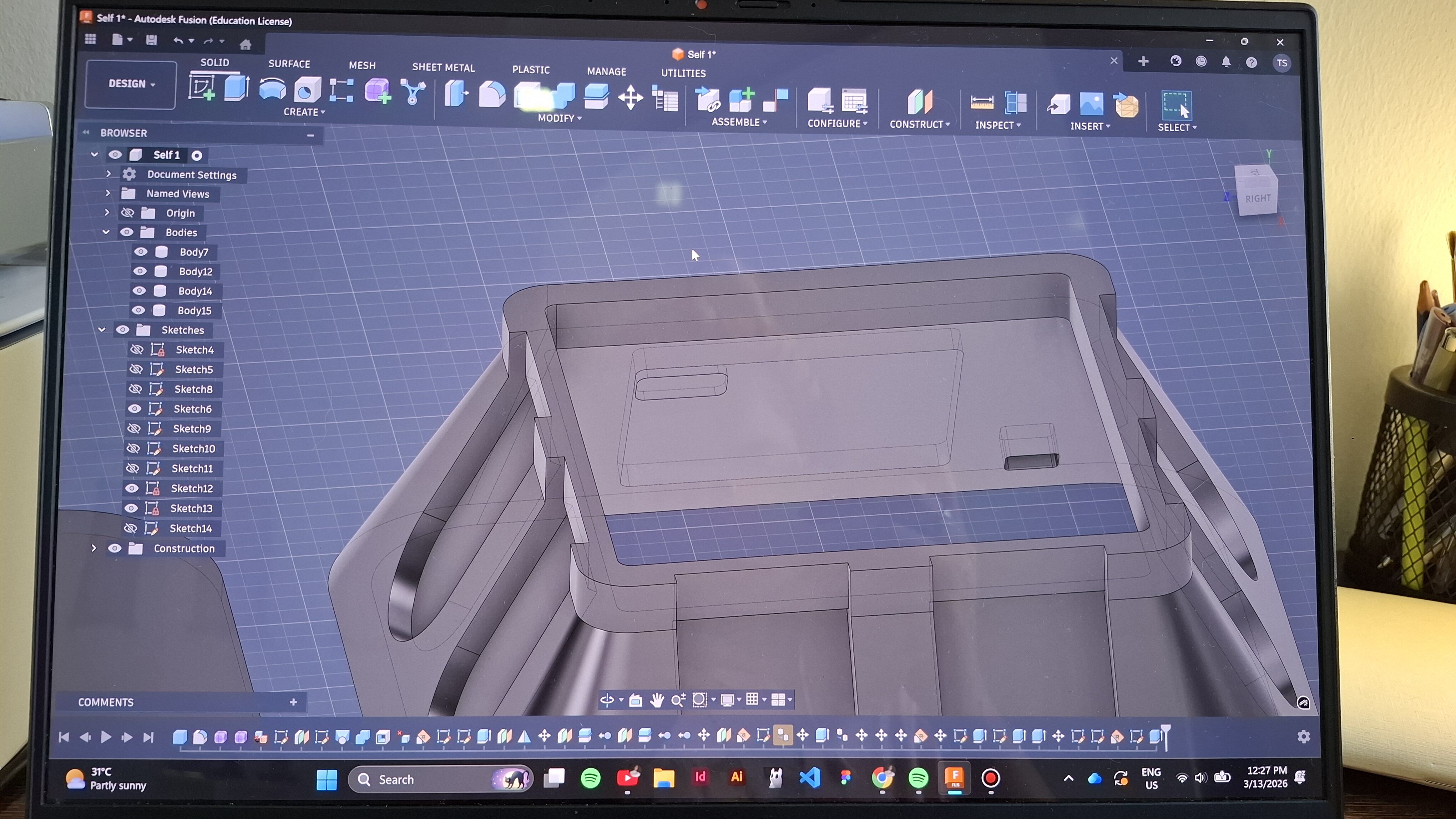Select the Measure tool

[982, 103]
